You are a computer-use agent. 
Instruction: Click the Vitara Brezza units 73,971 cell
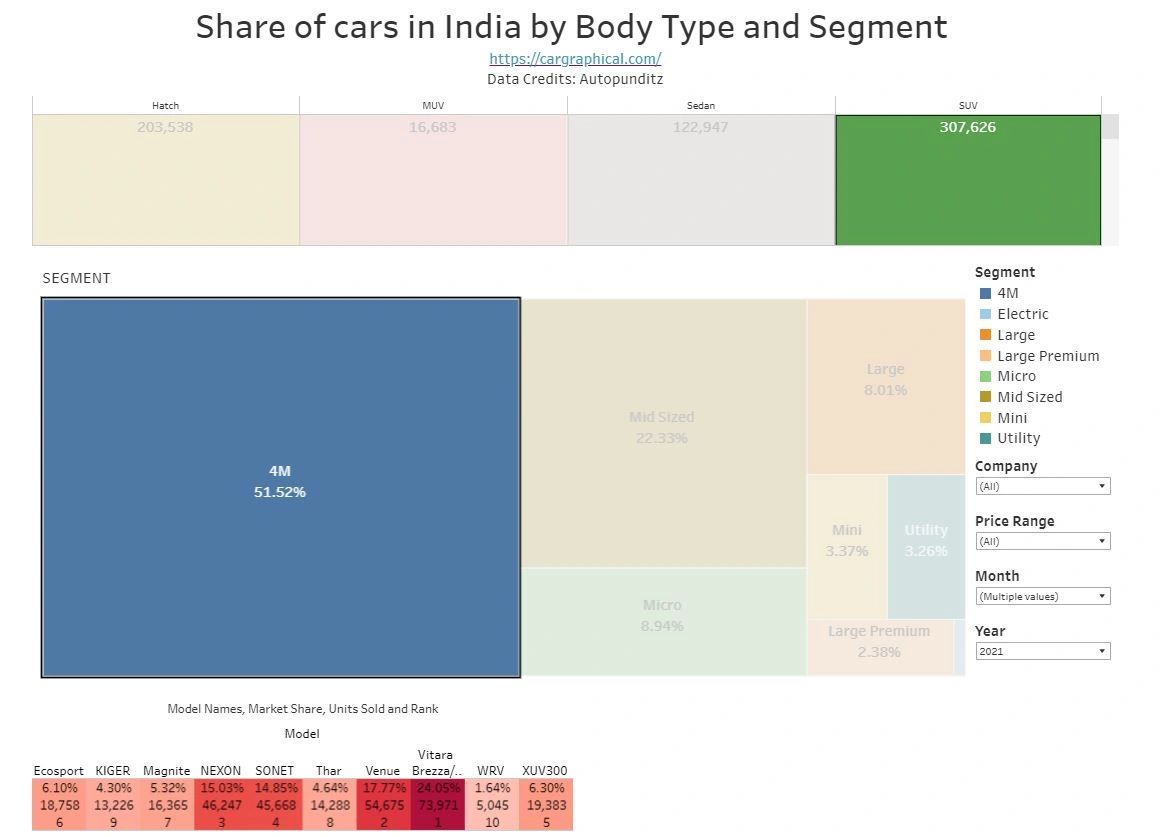(x=438, y=805)
